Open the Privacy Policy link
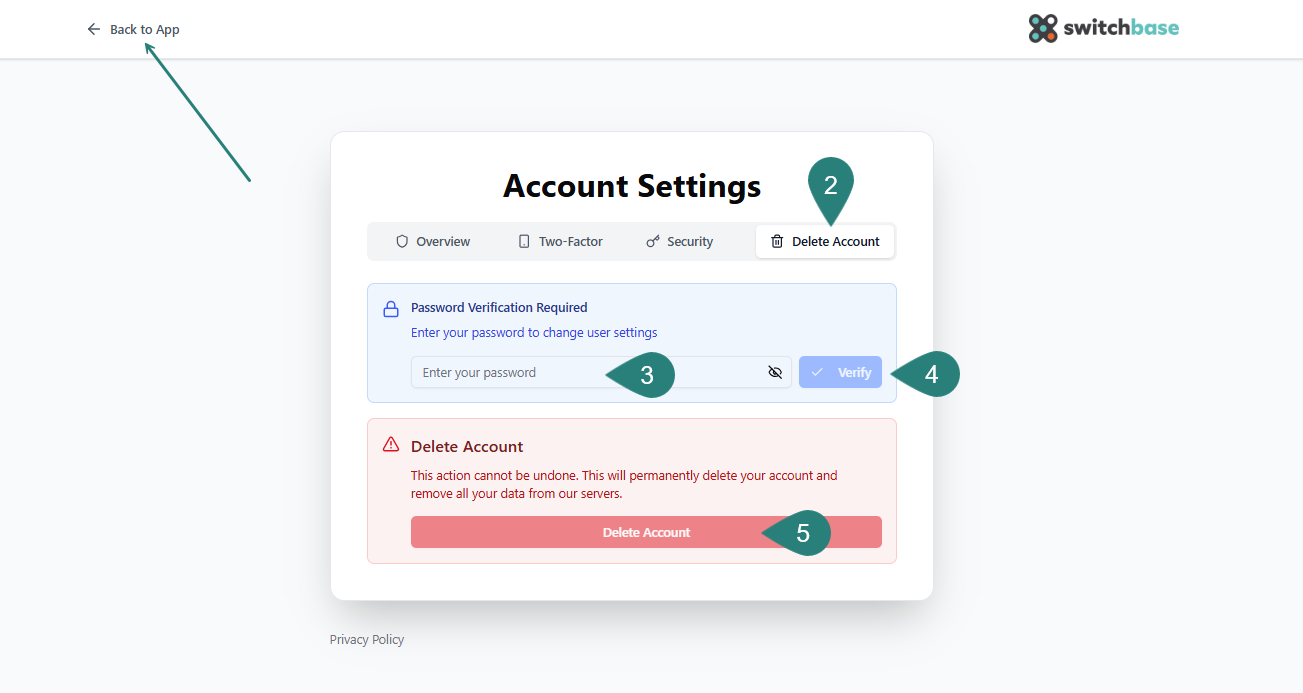The image size is (1303, 693). coord(367,639)
